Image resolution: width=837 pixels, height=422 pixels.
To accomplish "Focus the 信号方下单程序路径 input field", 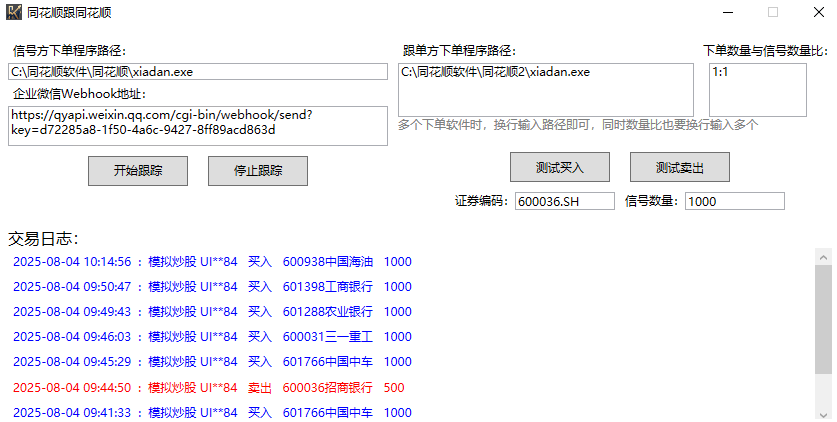I will [198, 71].
